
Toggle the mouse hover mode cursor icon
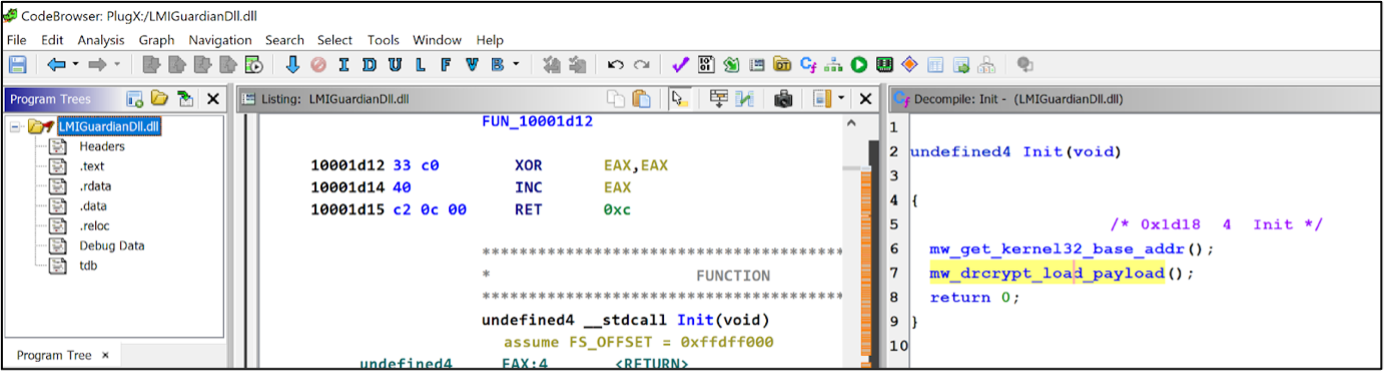pos(680,99)
